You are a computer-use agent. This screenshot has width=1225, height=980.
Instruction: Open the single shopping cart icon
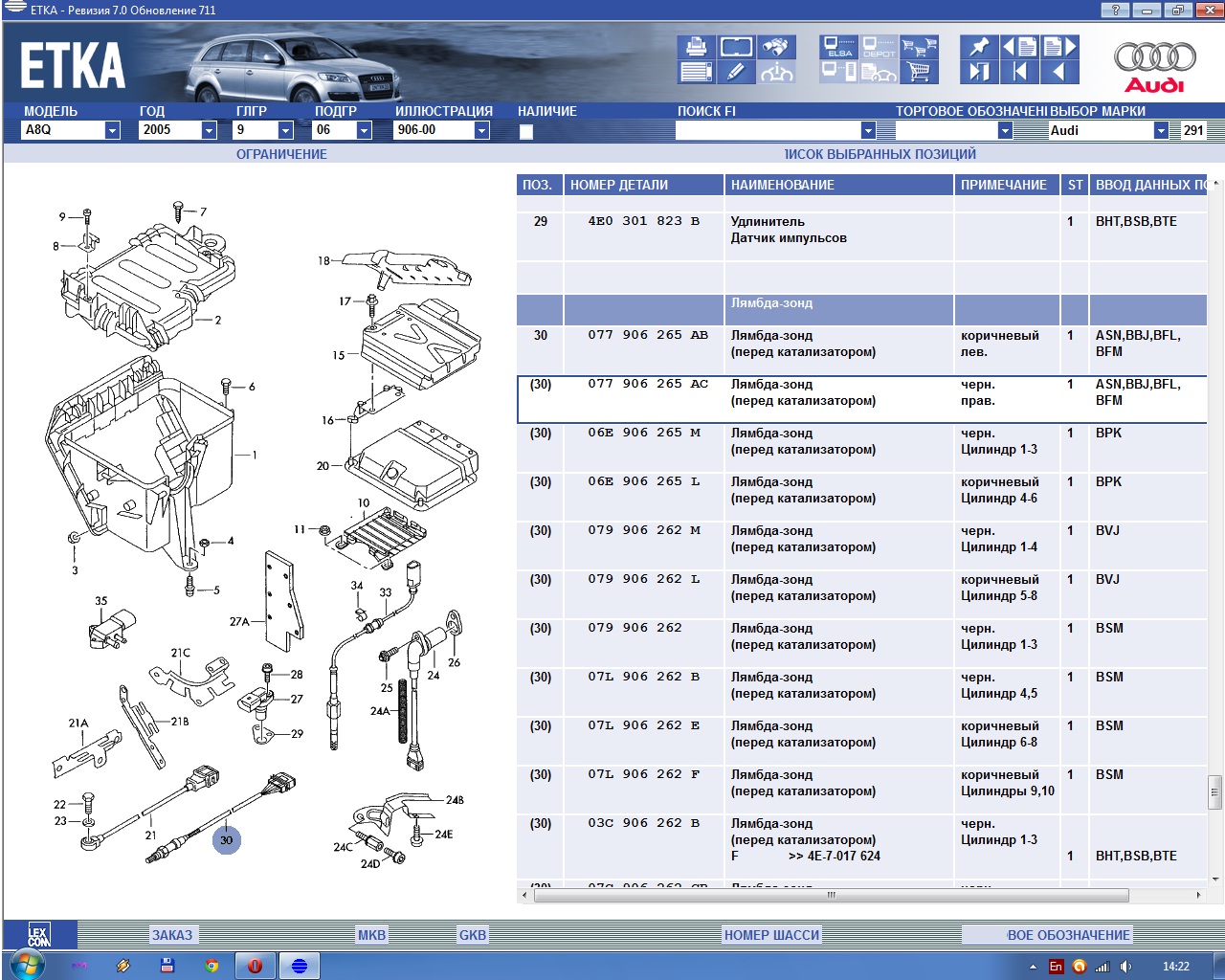919,72
